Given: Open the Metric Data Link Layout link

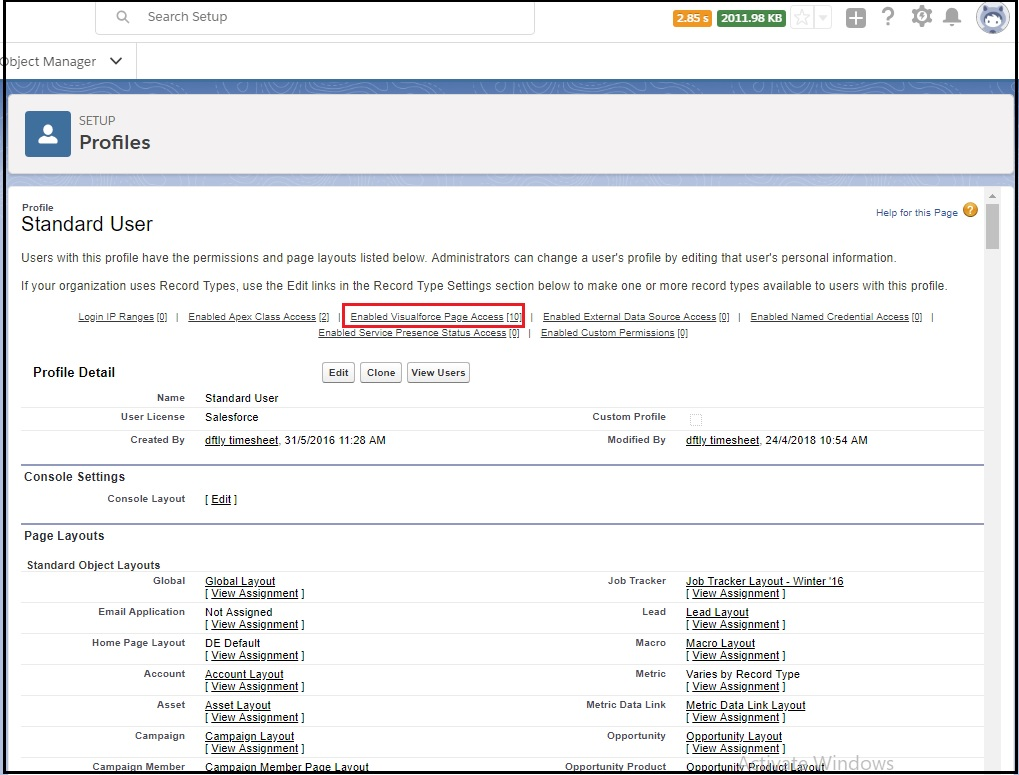Looking at the screenshot, I should click(745, 705).
